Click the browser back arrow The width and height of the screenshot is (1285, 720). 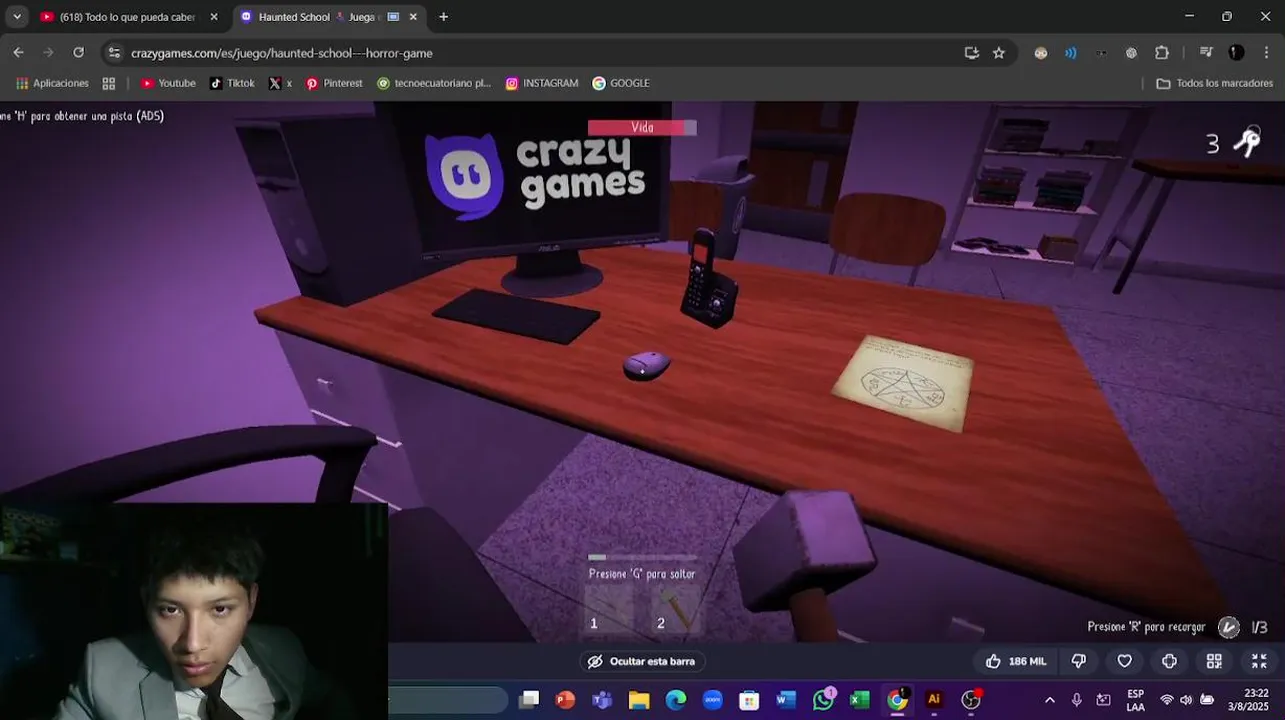pyautogui.click(x=18, y=53)
